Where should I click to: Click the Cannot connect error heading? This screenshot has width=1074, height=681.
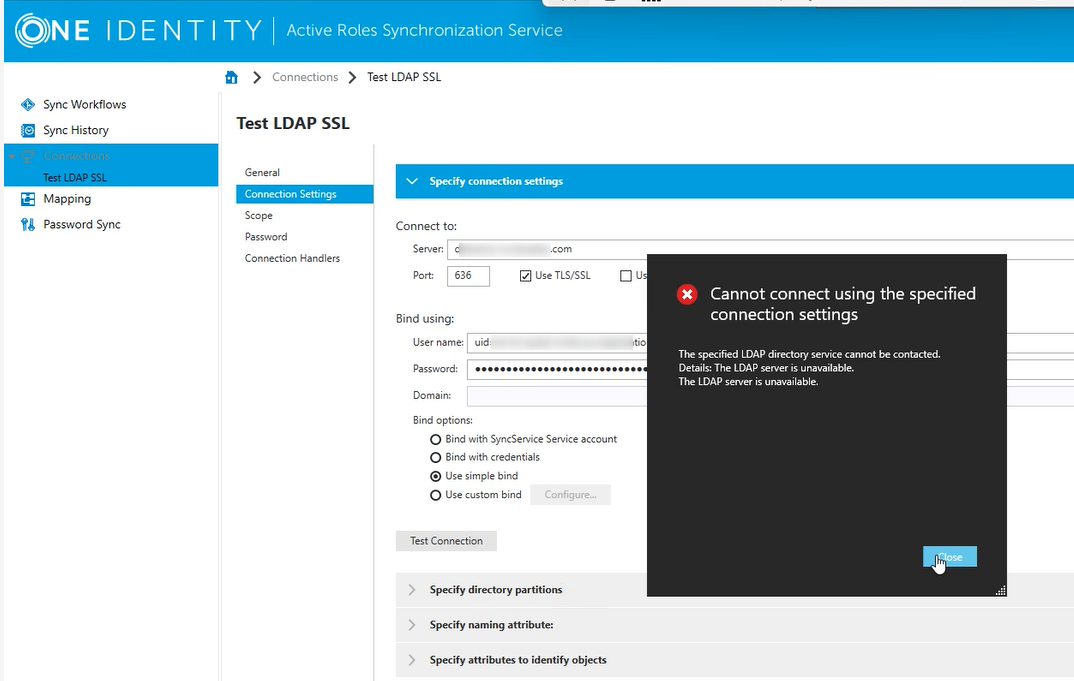(843, 304)
